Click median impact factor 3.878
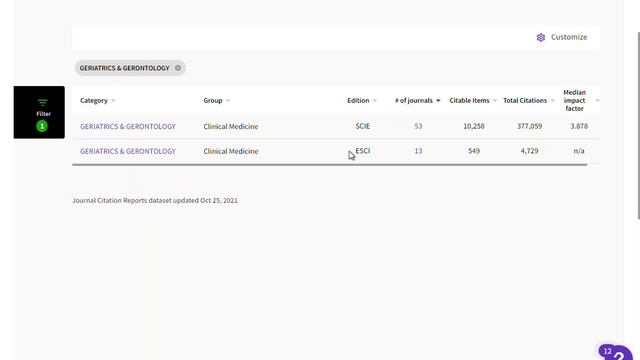 [x=579, y=126]
